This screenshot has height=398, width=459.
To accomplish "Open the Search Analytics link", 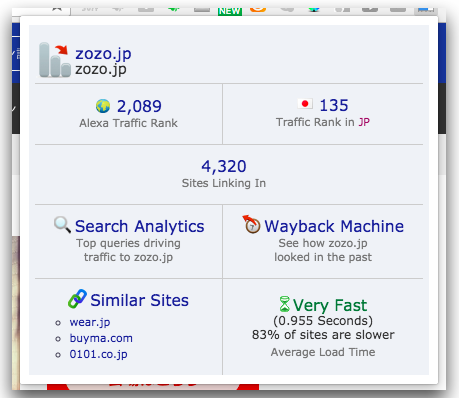I will [139, 226].
